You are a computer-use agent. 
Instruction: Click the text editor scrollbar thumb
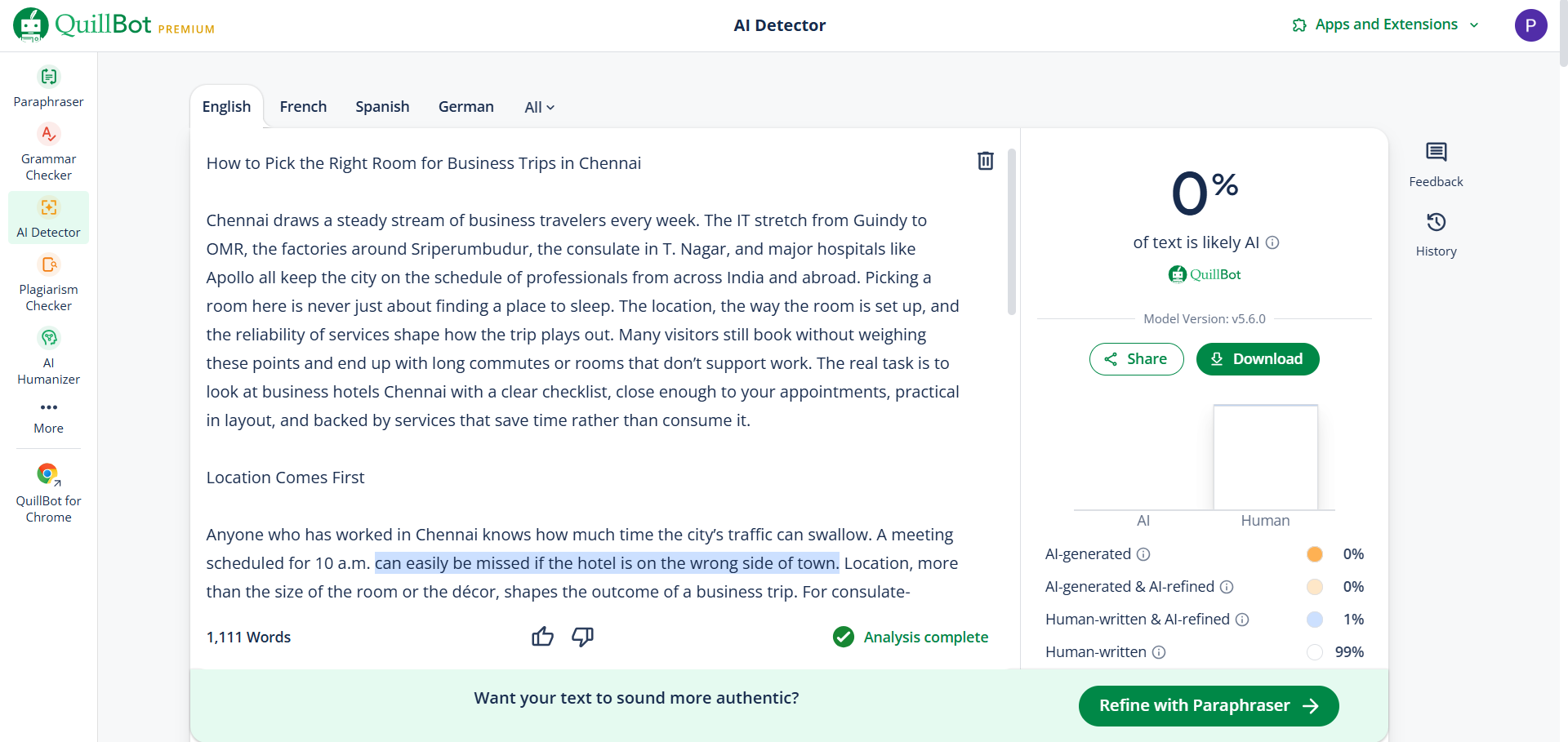(1012, 231)
